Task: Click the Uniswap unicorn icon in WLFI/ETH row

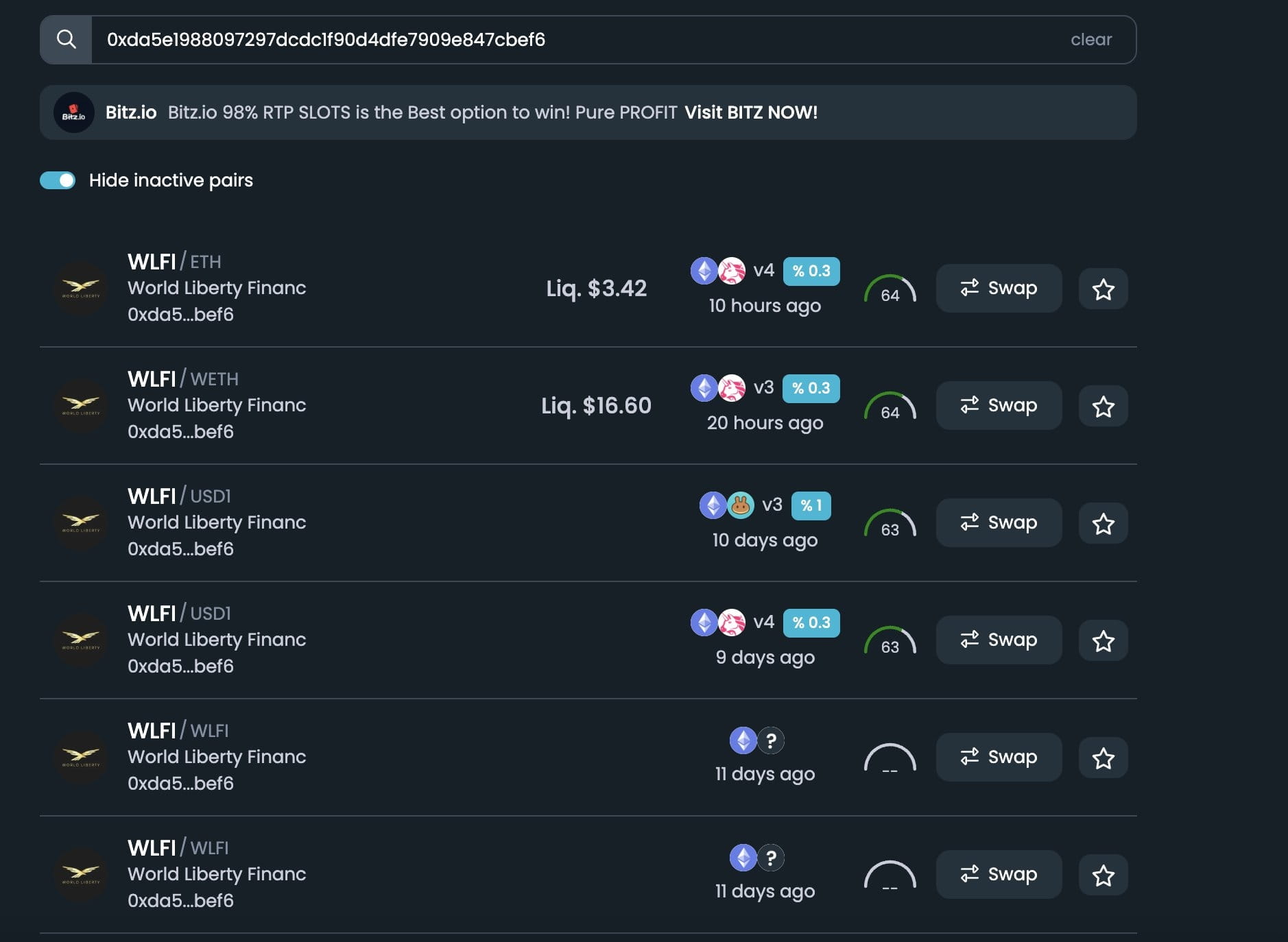Action: [732, 271]
